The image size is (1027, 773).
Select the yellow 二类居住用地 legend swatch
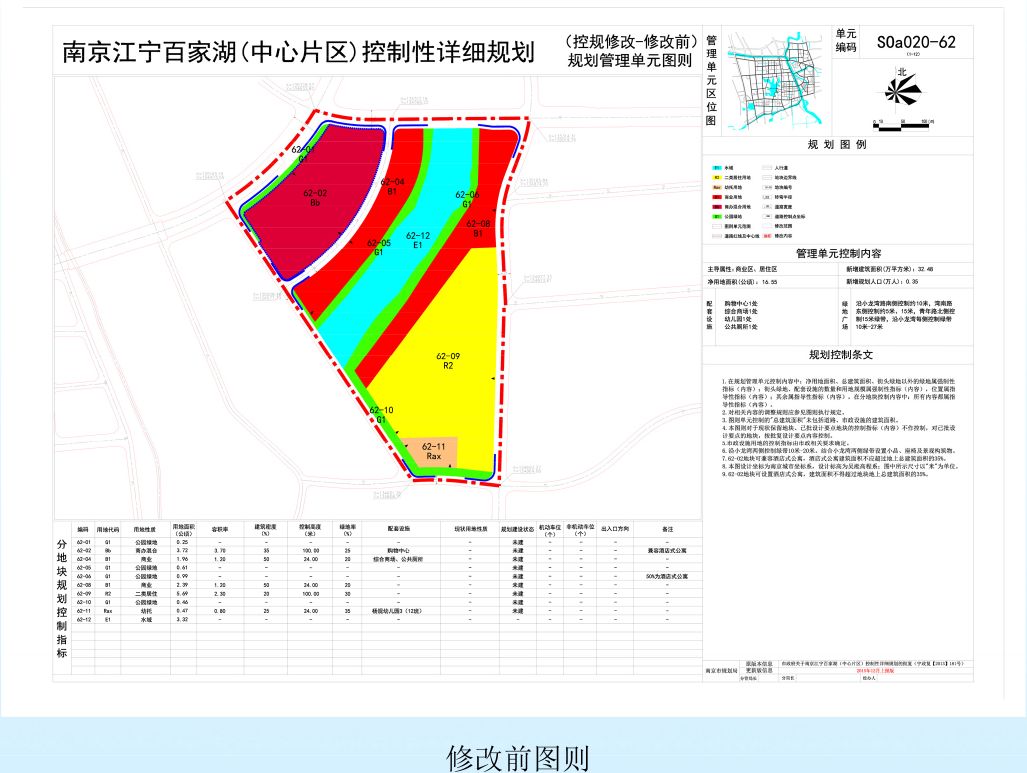tap(717, 178)
